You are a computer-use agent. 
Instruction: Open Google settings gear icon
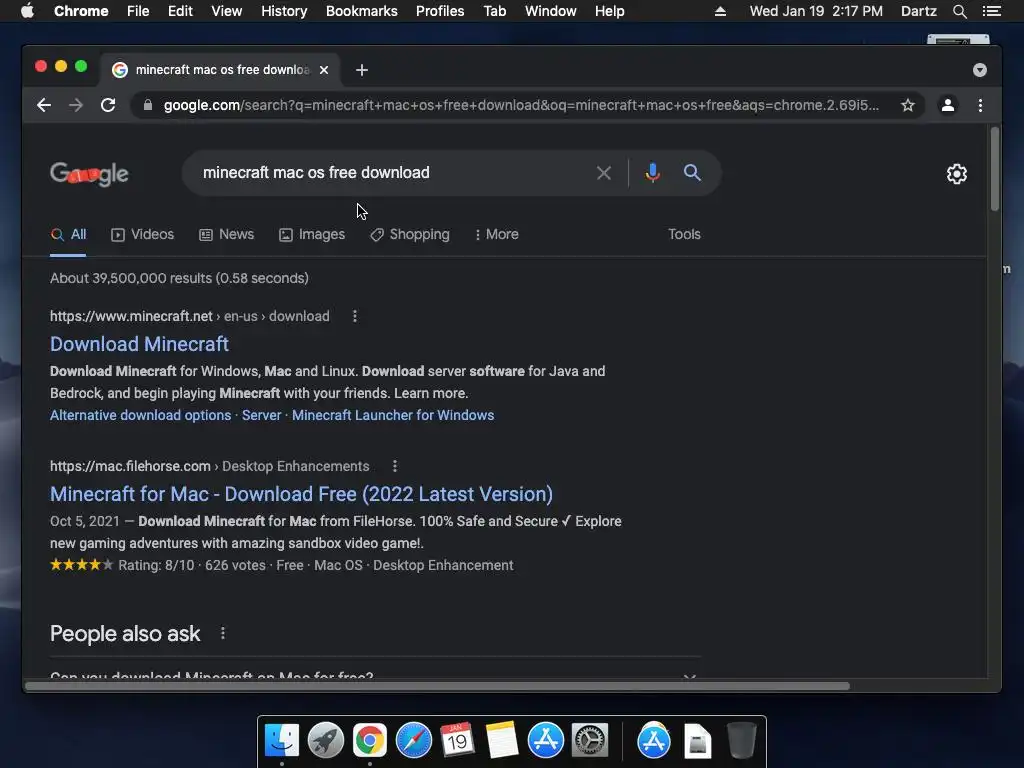[957, 174]
